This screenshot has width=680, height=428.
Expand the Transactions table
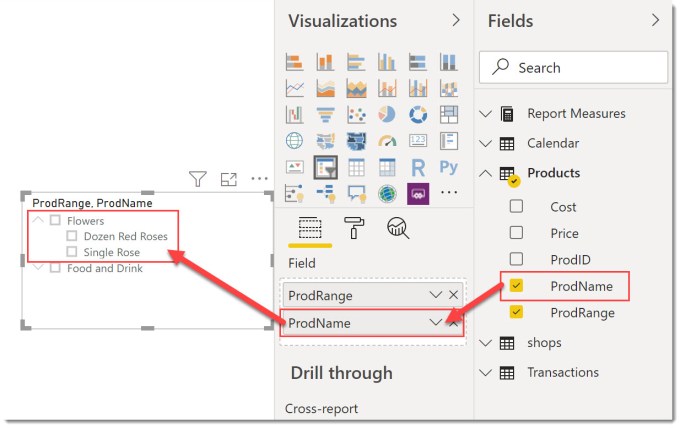coord(486,372)
